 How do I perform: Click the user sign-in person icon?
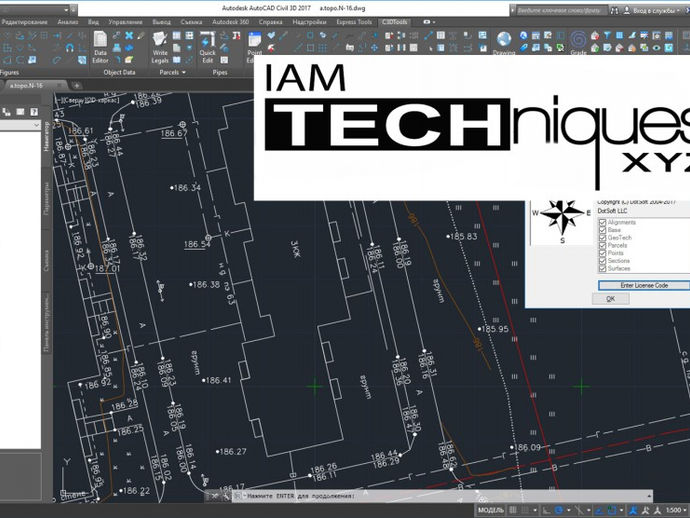(627, 10)
